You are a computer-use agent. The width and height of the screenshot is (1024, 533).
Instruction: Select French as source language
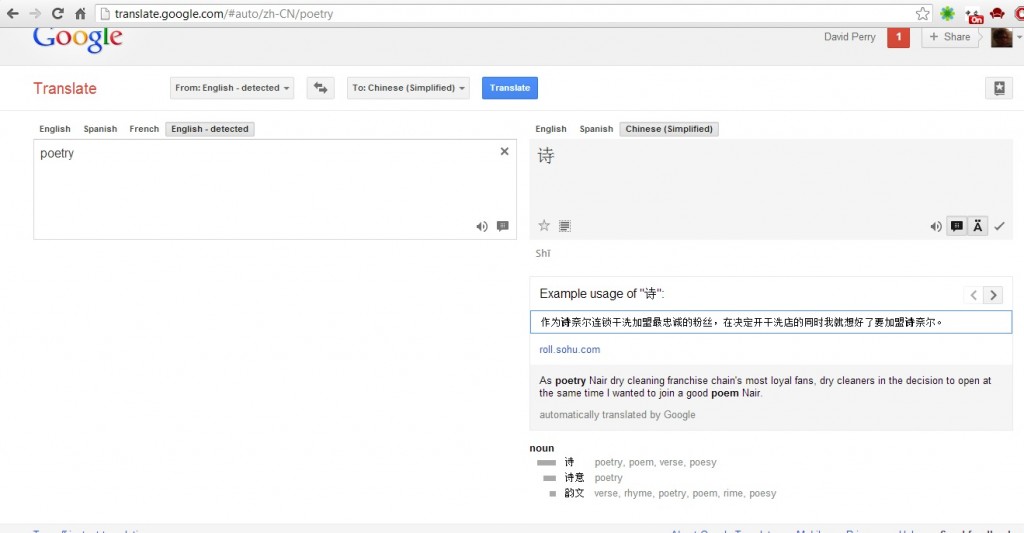[144, 129]
